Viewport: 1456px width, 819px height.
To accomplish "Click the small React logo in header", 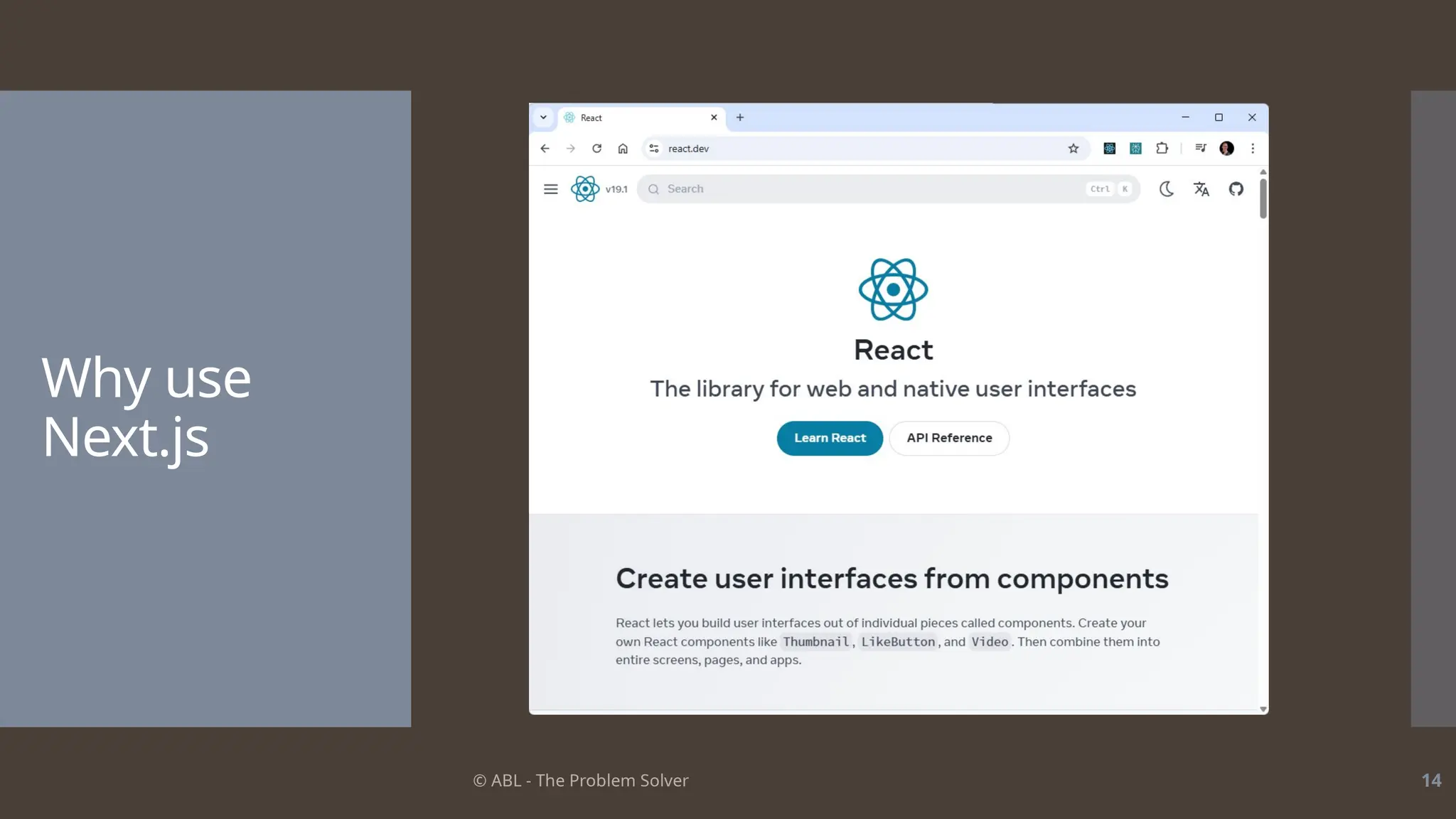I will coord(585,189).
